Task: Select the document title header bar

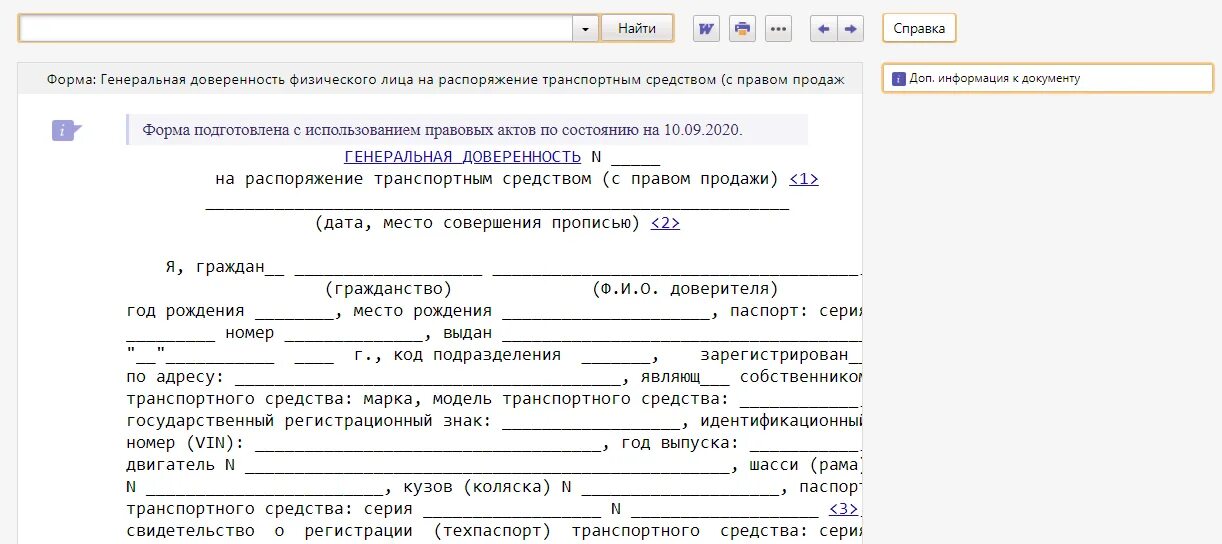Action: coord(440,79)
